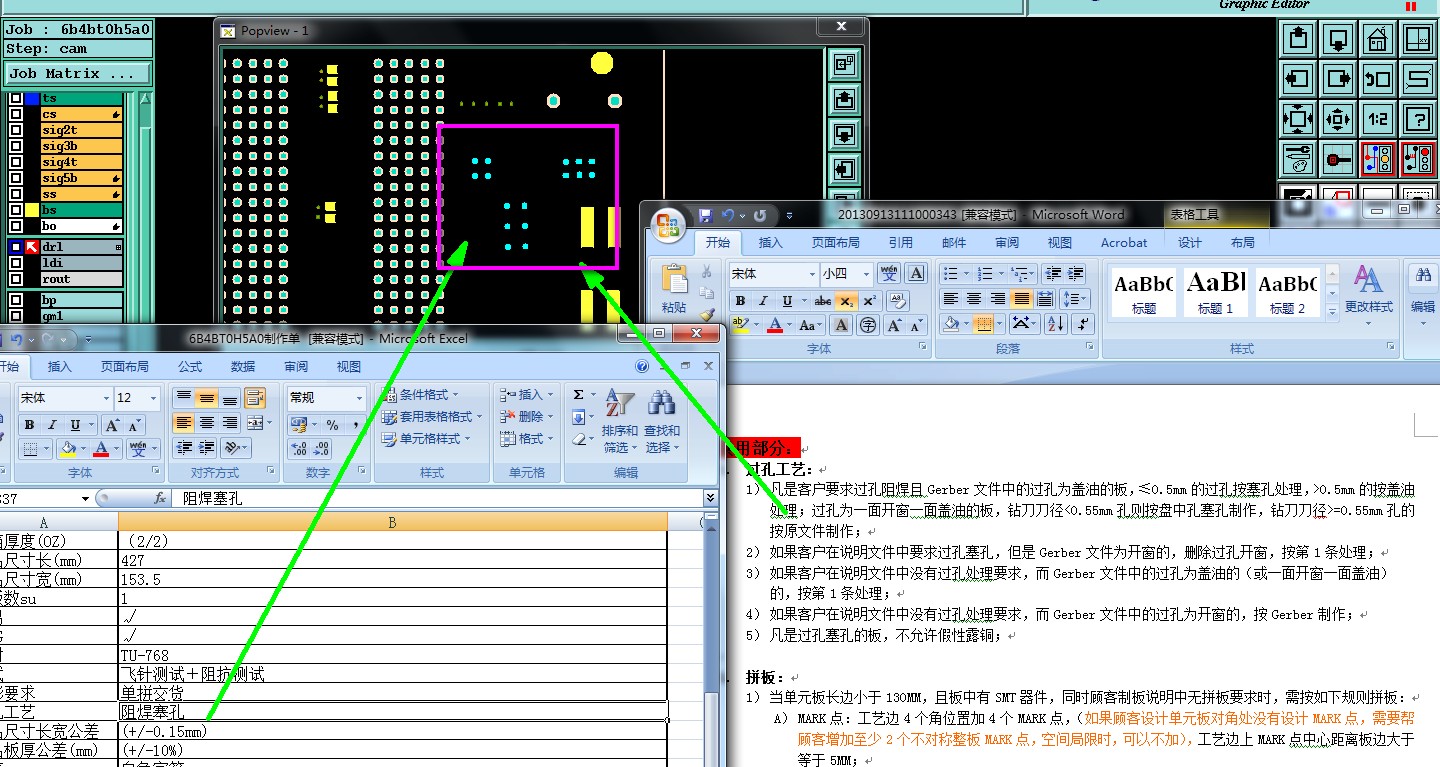Click the Save icon in Word quick access
Viewport: 1440px width, 767px height.
tap(706, 215)
